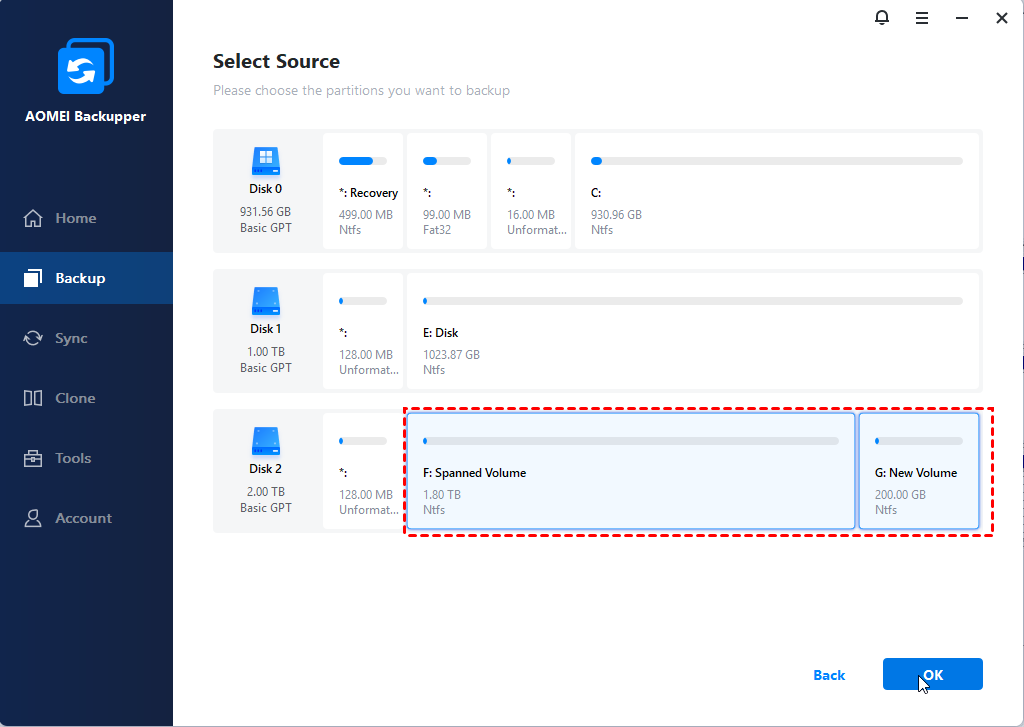
Task: Click the Back link
Action: coord(829,675)
